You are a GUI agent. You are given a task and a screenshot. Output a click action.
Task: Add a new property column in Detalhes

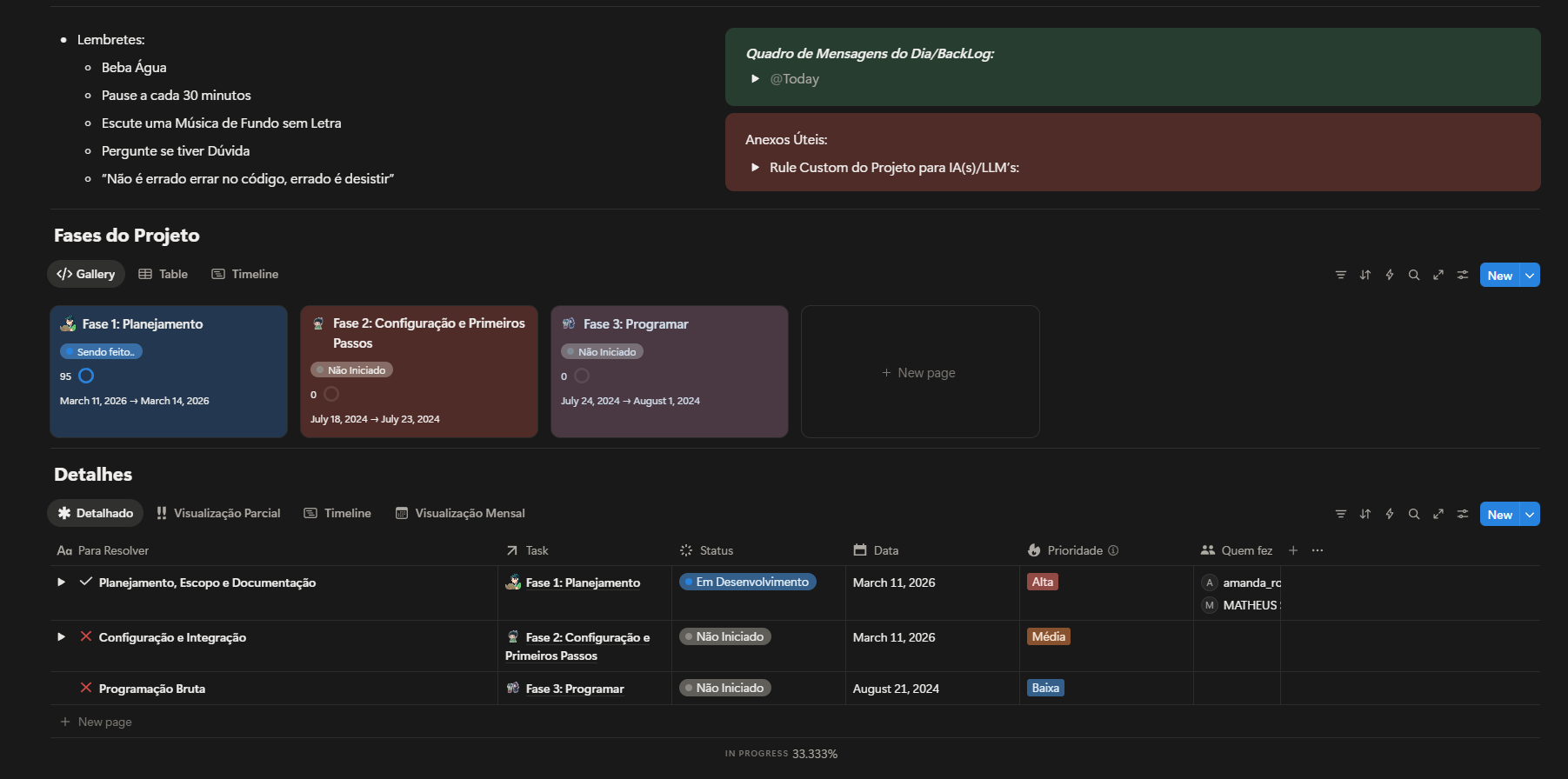[x=1293, y=550]
